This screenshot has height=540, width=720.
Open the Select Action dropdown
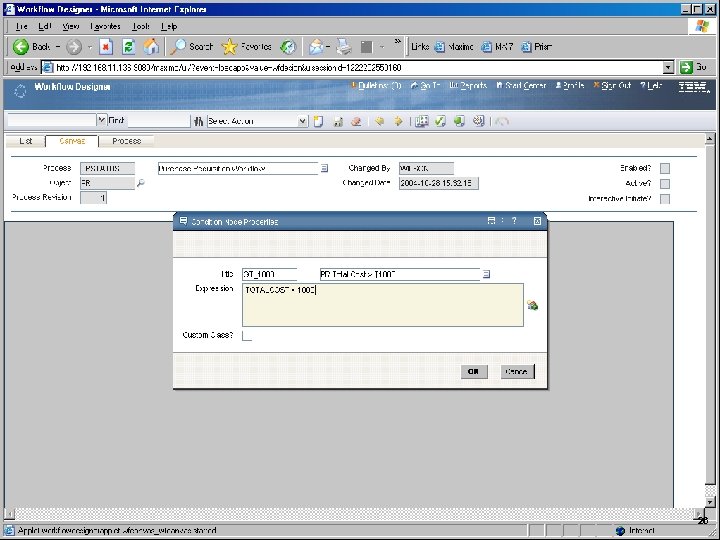302,121
